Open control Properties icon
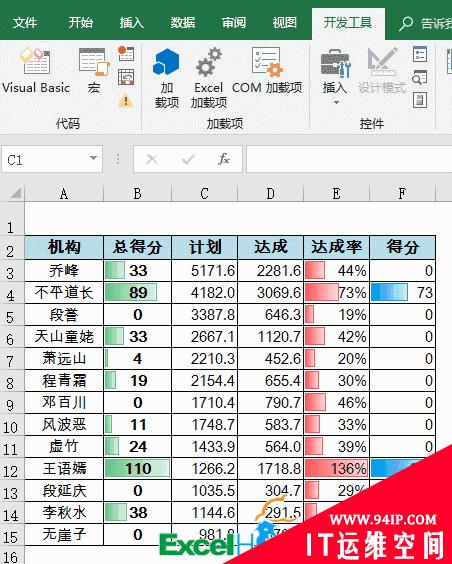 (420, 54)
